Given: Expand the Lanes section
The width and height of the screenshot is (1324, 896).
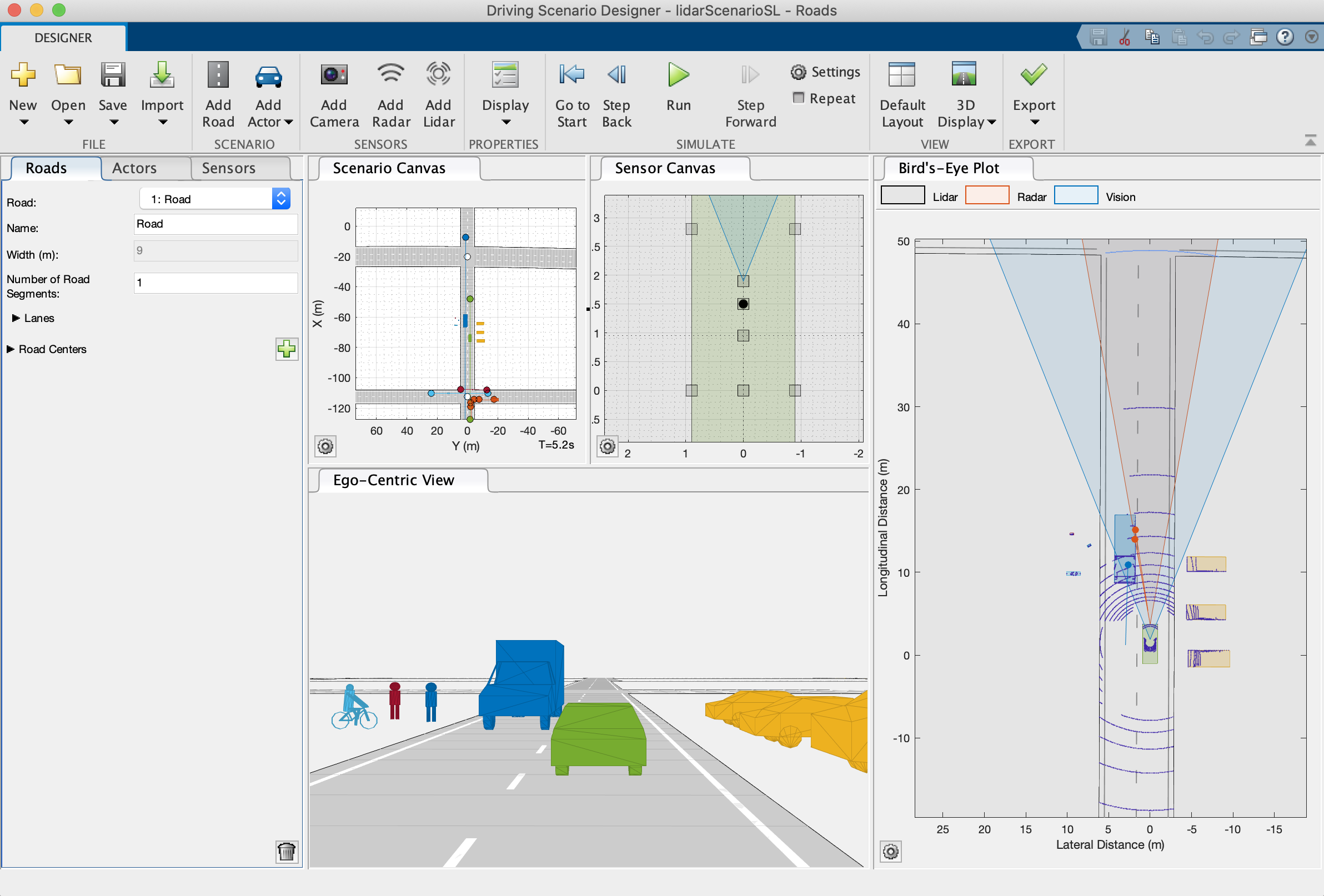Looking at the screenshot, I should coord(16,319).
